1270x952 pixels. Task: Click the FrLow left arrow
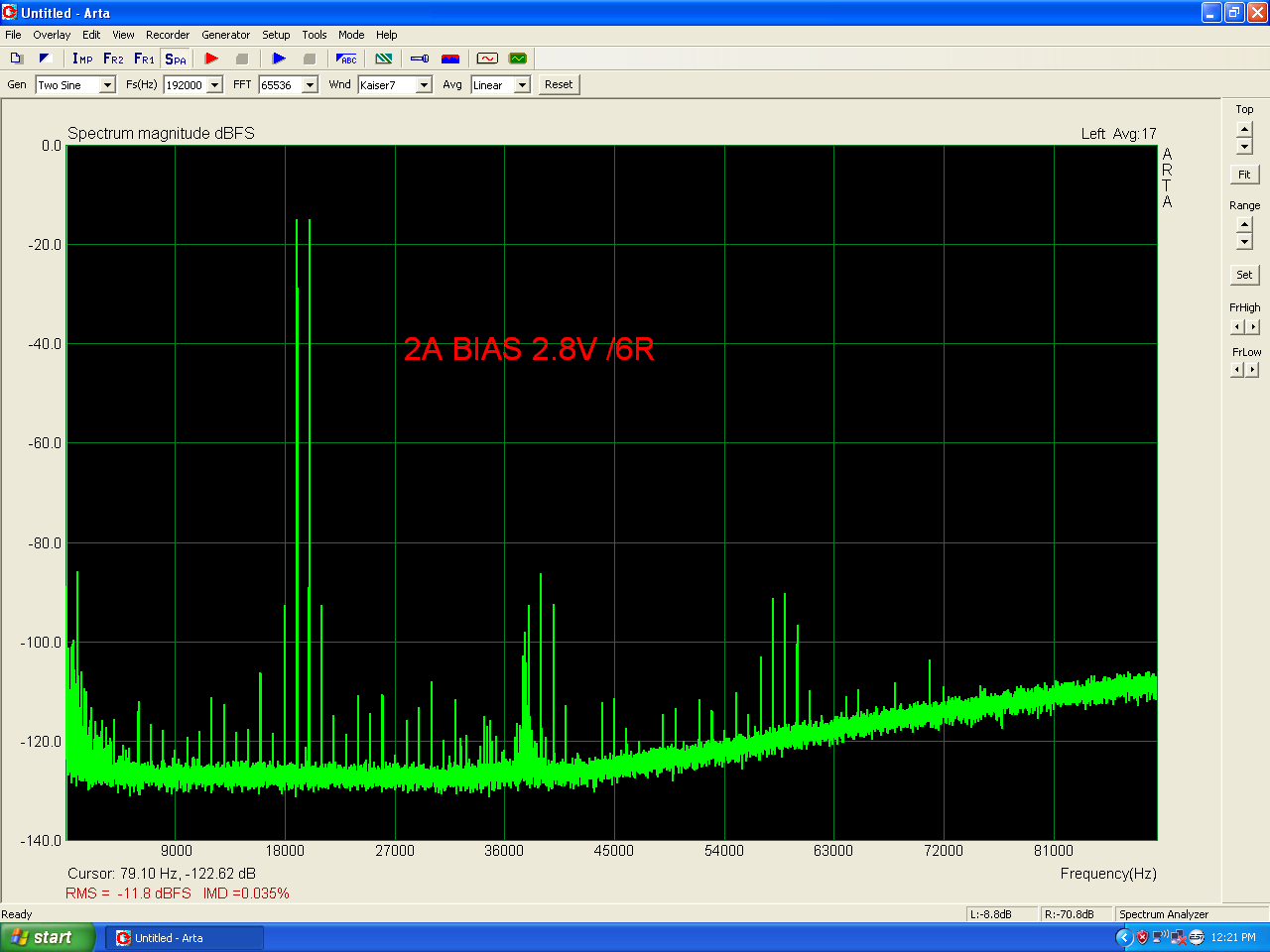click(x=1237, y=370)
